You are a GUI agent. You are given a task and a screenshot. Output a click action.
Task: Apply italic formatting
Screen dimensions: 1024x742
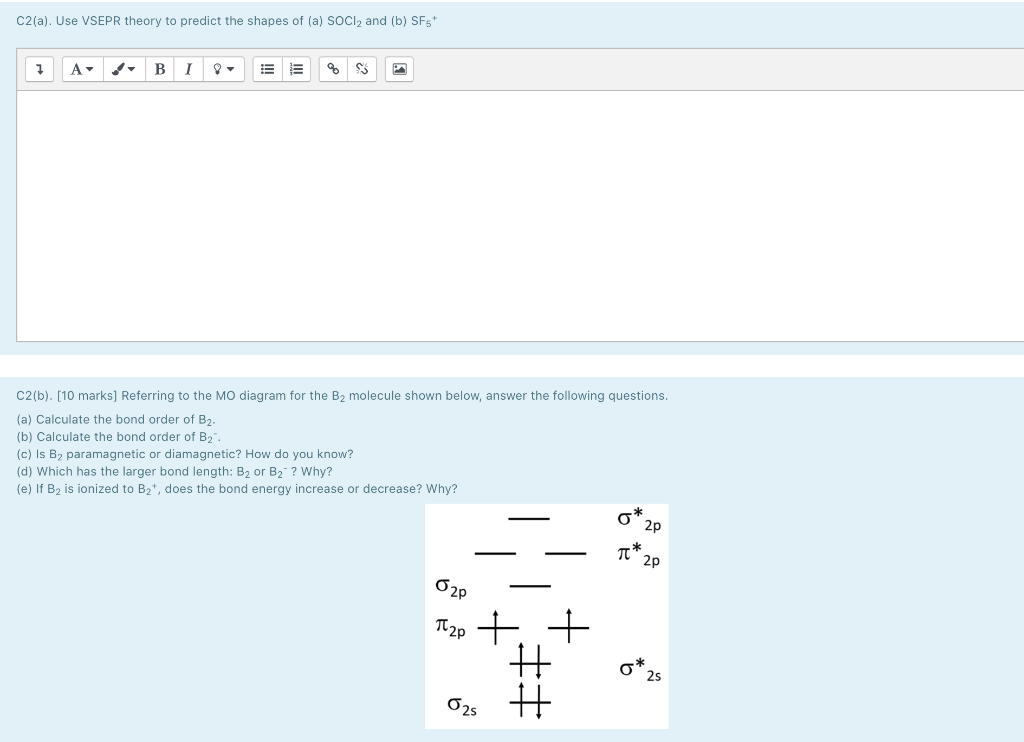187,69
